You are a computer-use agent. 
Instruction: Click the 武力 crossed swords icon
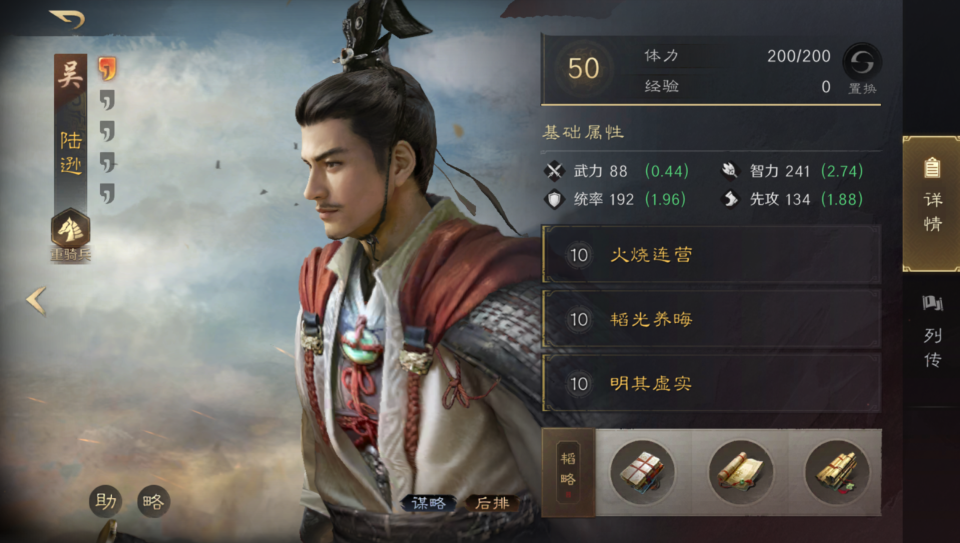pos(555,171)
